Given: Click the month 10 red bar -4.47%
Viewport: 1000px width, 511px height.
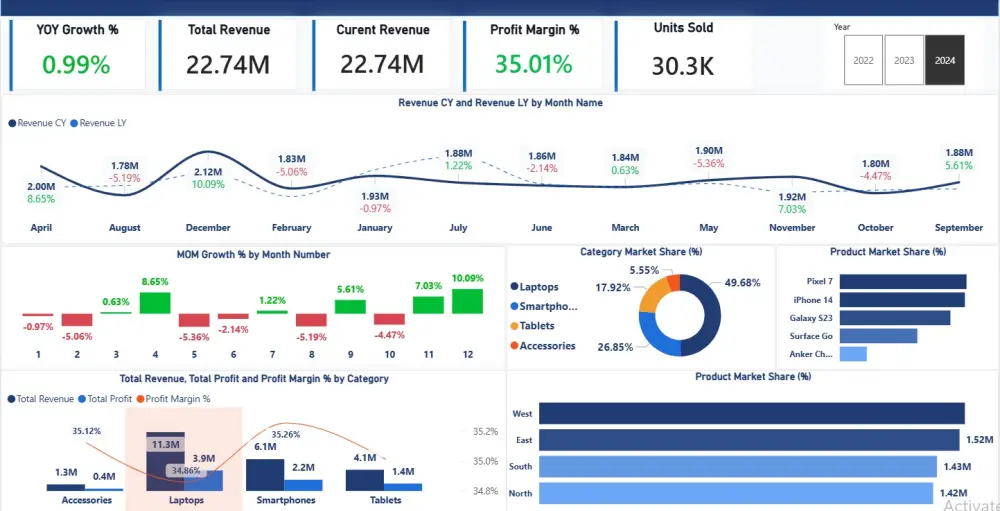Looking at the screenshot, I should click(x=389, y=319).
